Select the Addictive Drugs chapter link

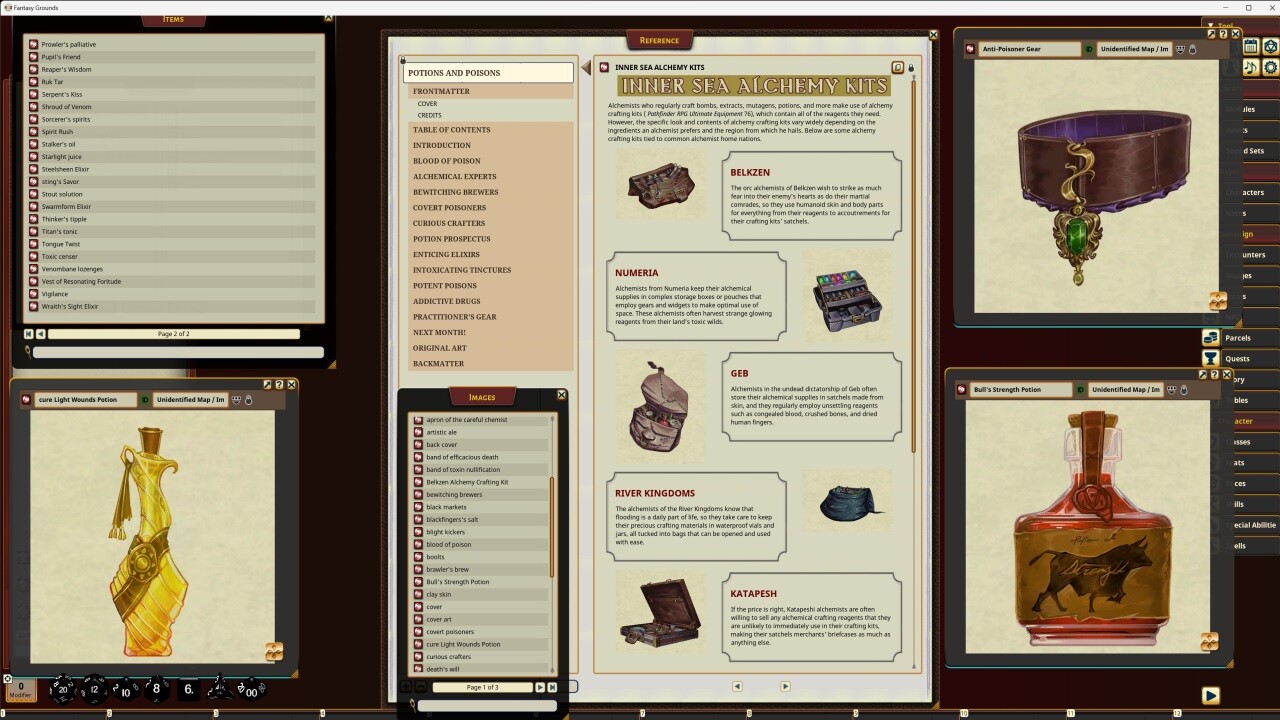pyautogui.click(x=445, y=301)
